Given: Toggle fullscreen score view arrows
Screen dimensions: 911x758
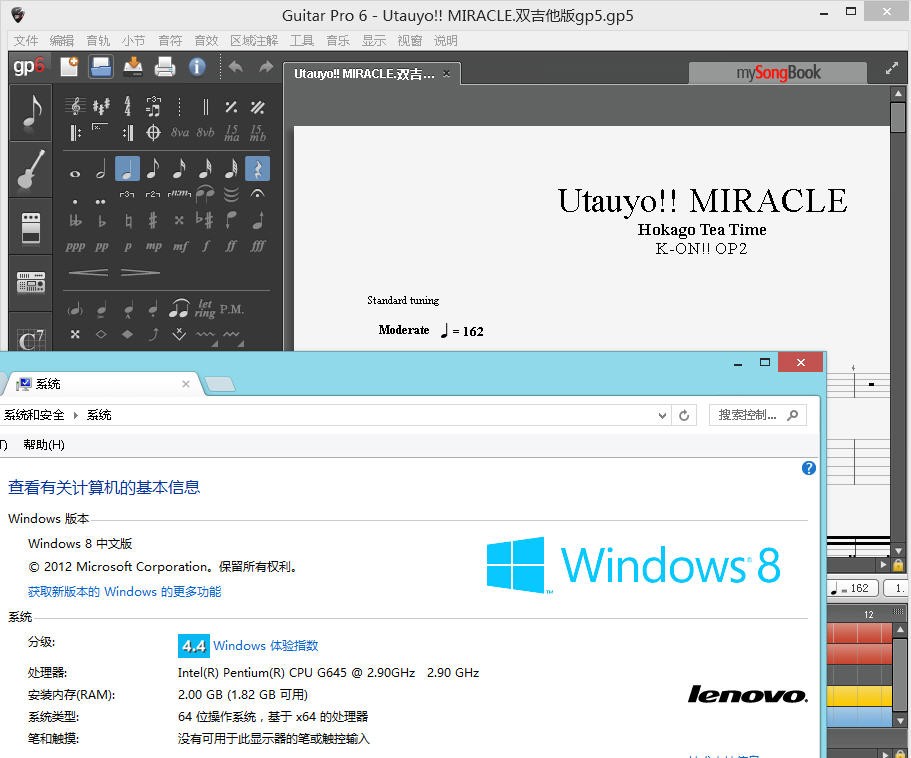Looking at the screenshot, I should point(892,69).
